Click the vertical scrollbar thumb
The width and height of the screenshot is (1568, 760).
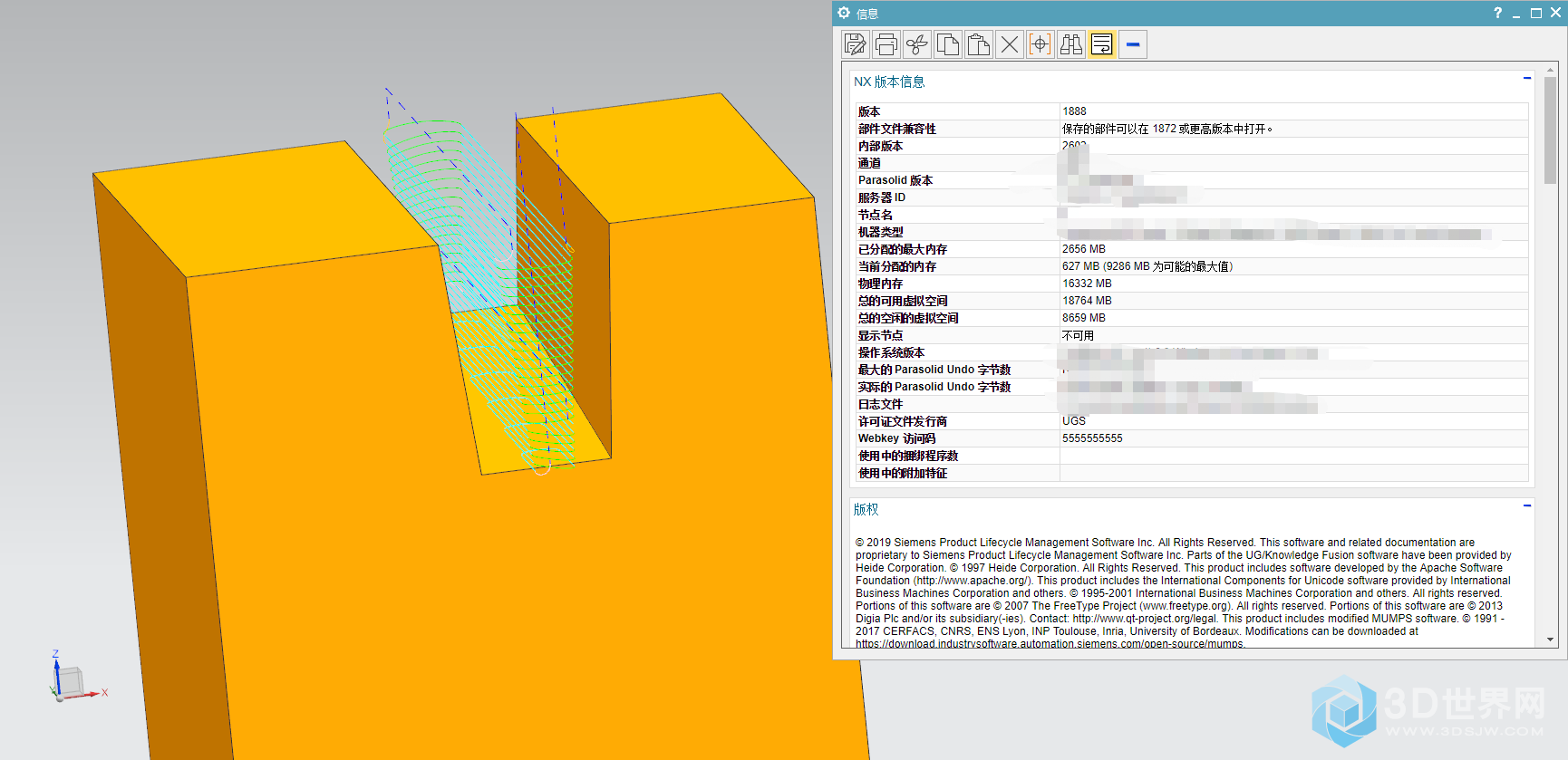click(x=1550, y=130)
